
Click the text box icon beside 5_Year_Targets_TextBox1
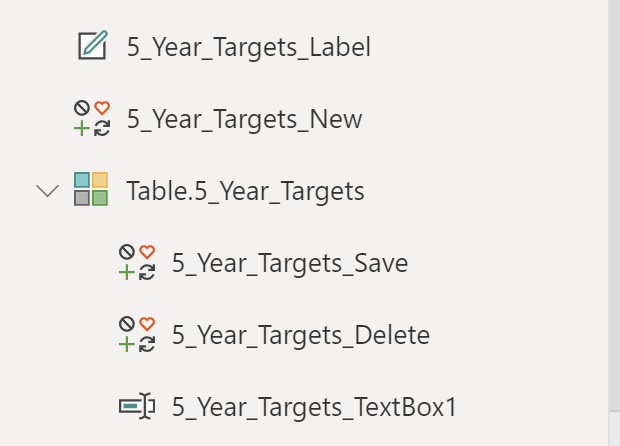137,406
